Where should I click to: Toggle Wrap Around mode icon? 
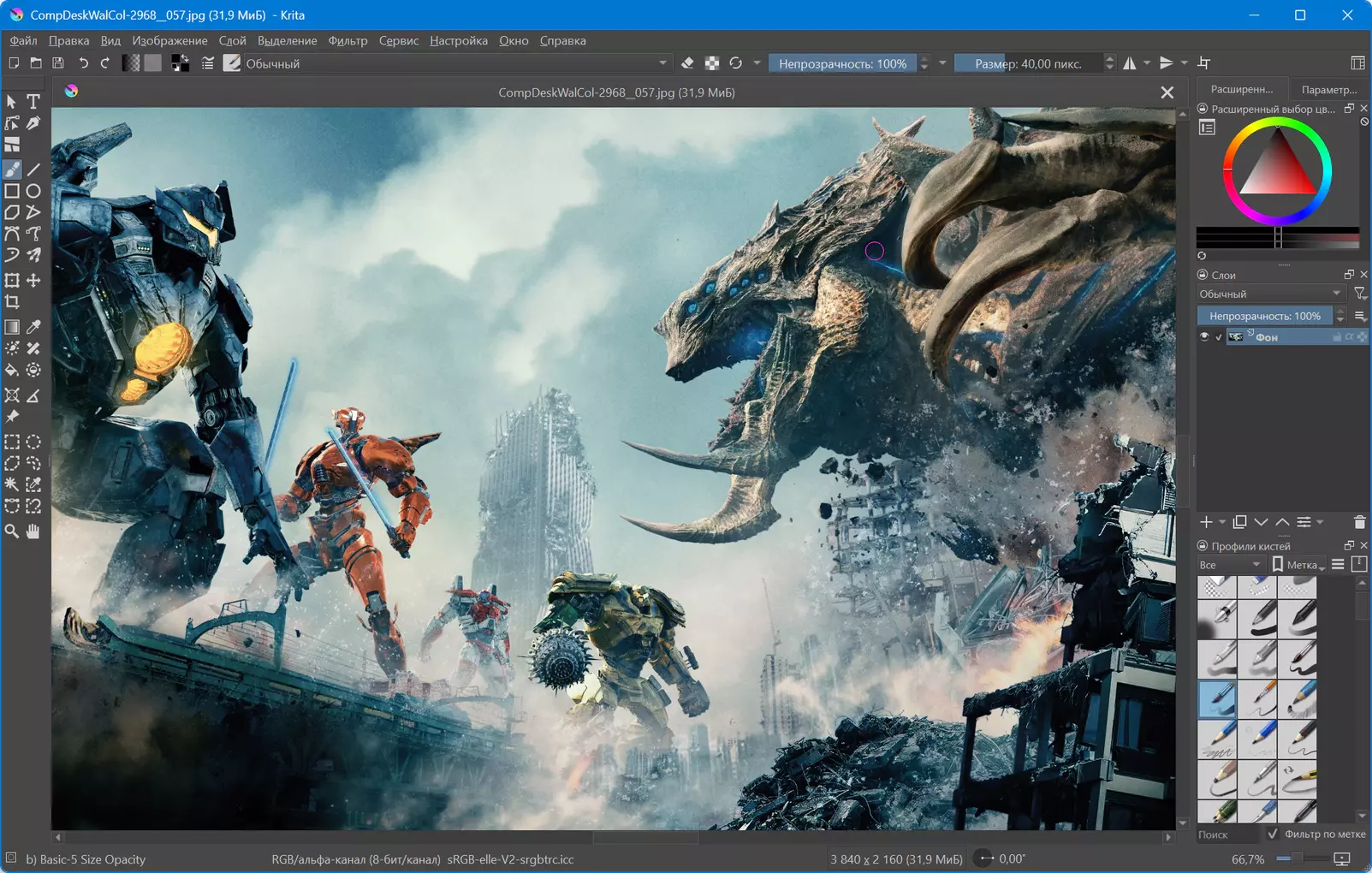tap(1204, 63)
